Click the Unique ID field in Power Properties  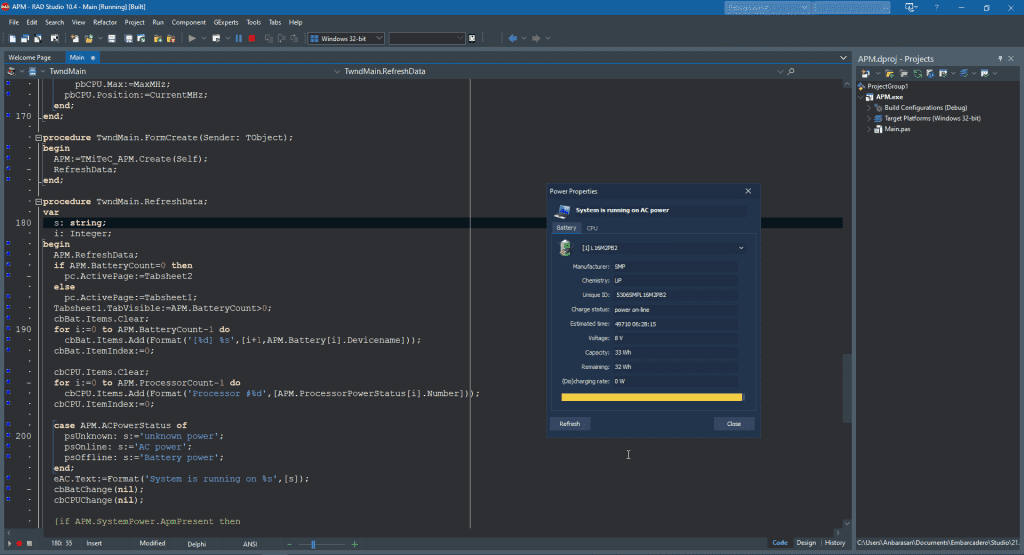pos(675,295)
